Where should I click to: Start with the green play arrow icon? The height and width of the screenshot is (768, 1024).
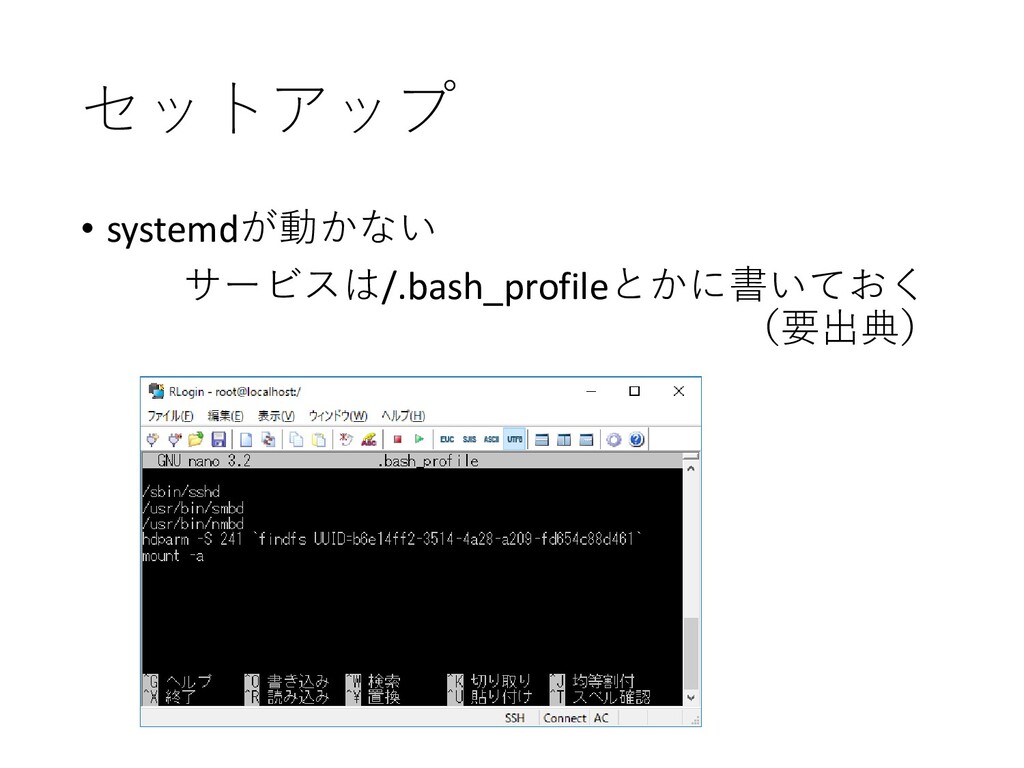point(419,440)
